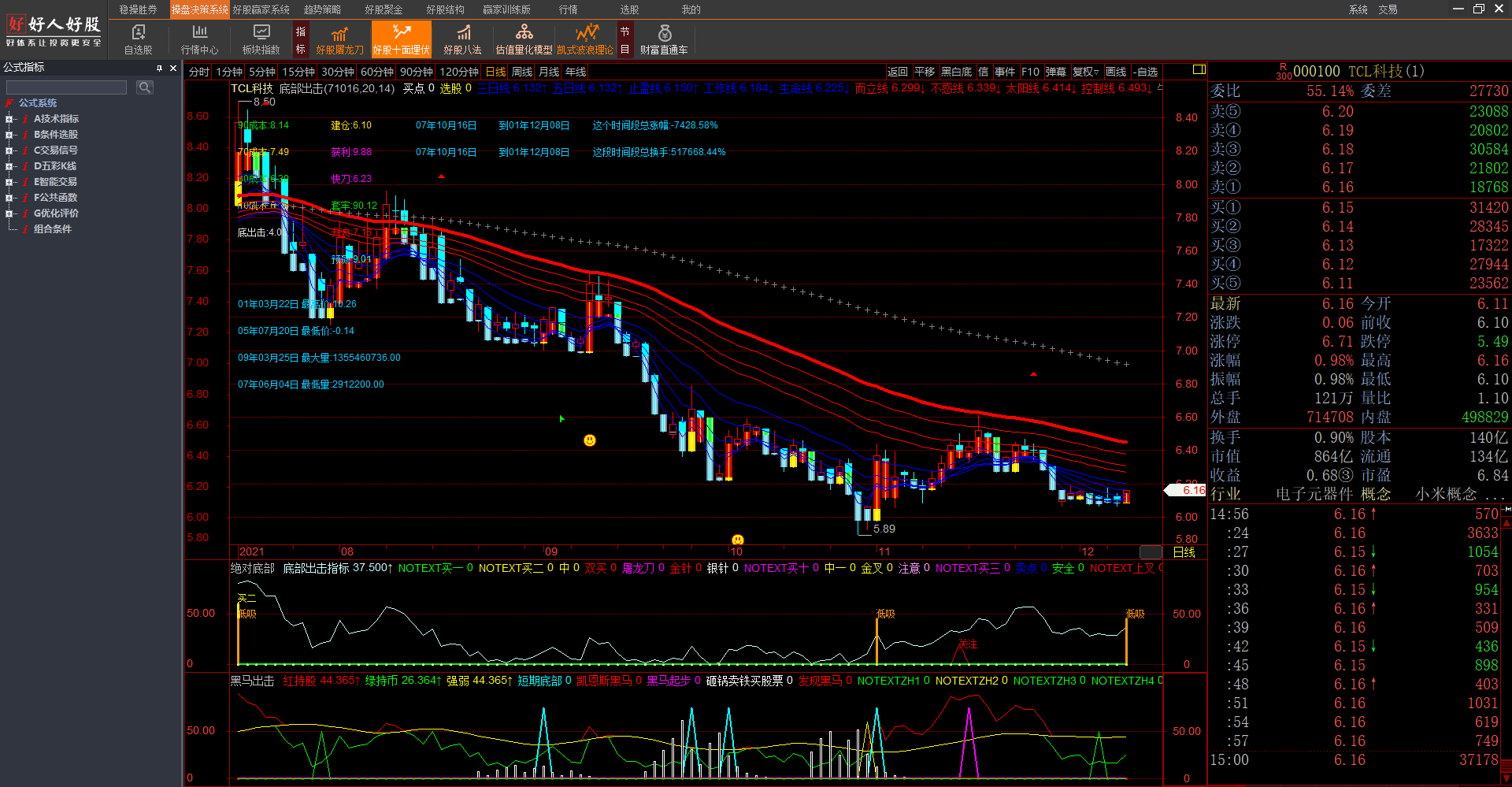This screenshot has height=787, width=1512.
Task: Switch to the 好股赢家系统 tab
Action: (x=261, y=9)
